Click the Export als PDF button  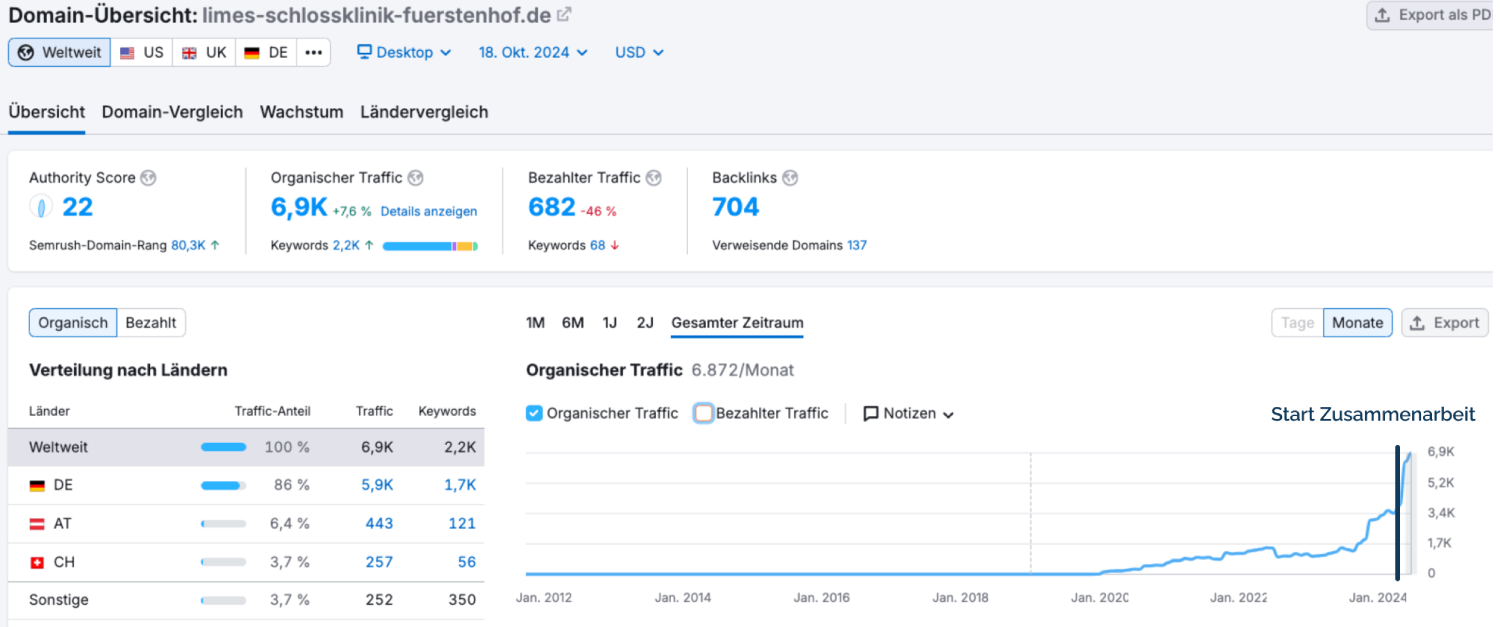point(1432,15)
